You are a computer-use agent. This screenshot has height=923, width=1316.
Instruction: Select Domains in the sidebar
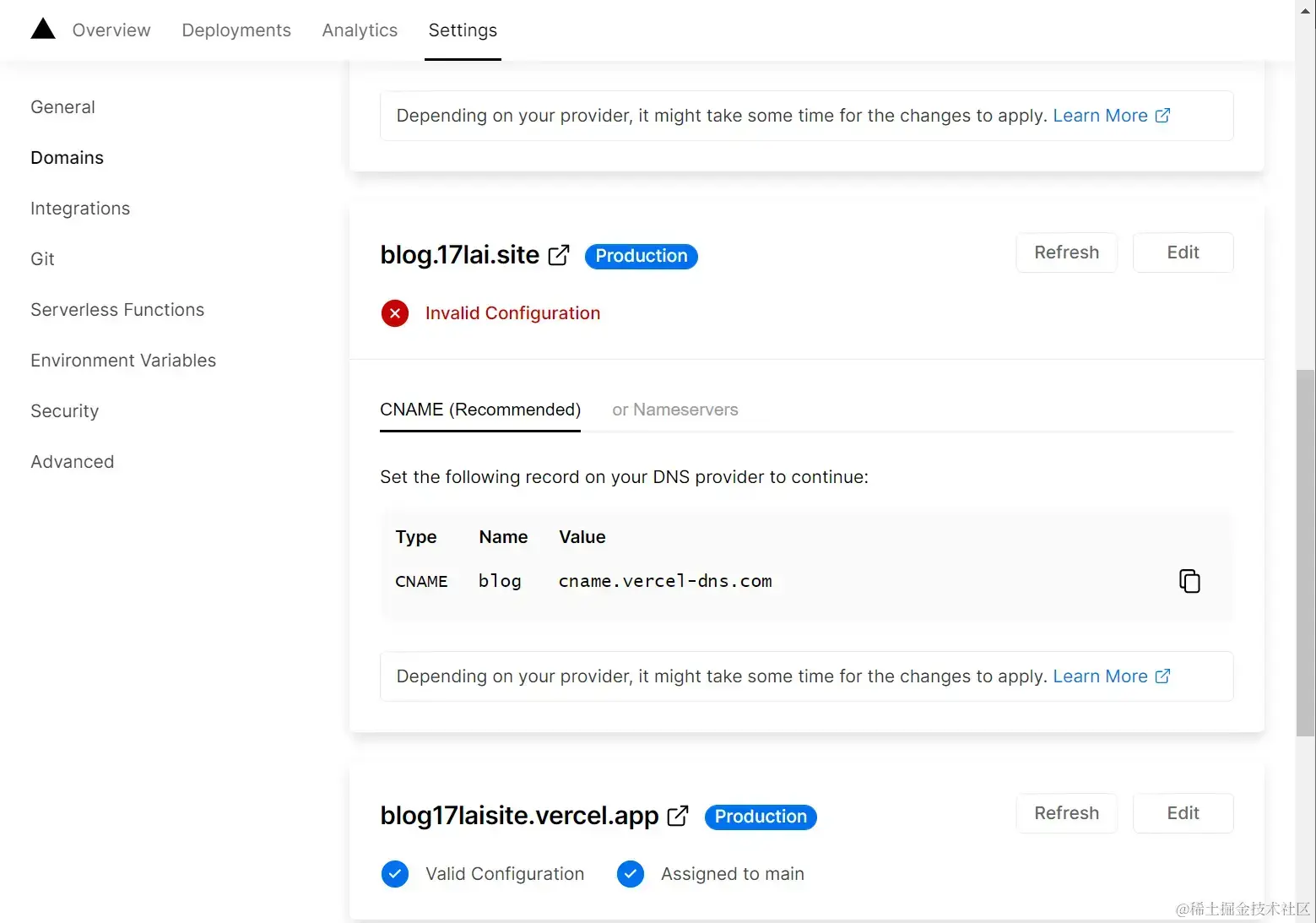(x=68, y=158)
